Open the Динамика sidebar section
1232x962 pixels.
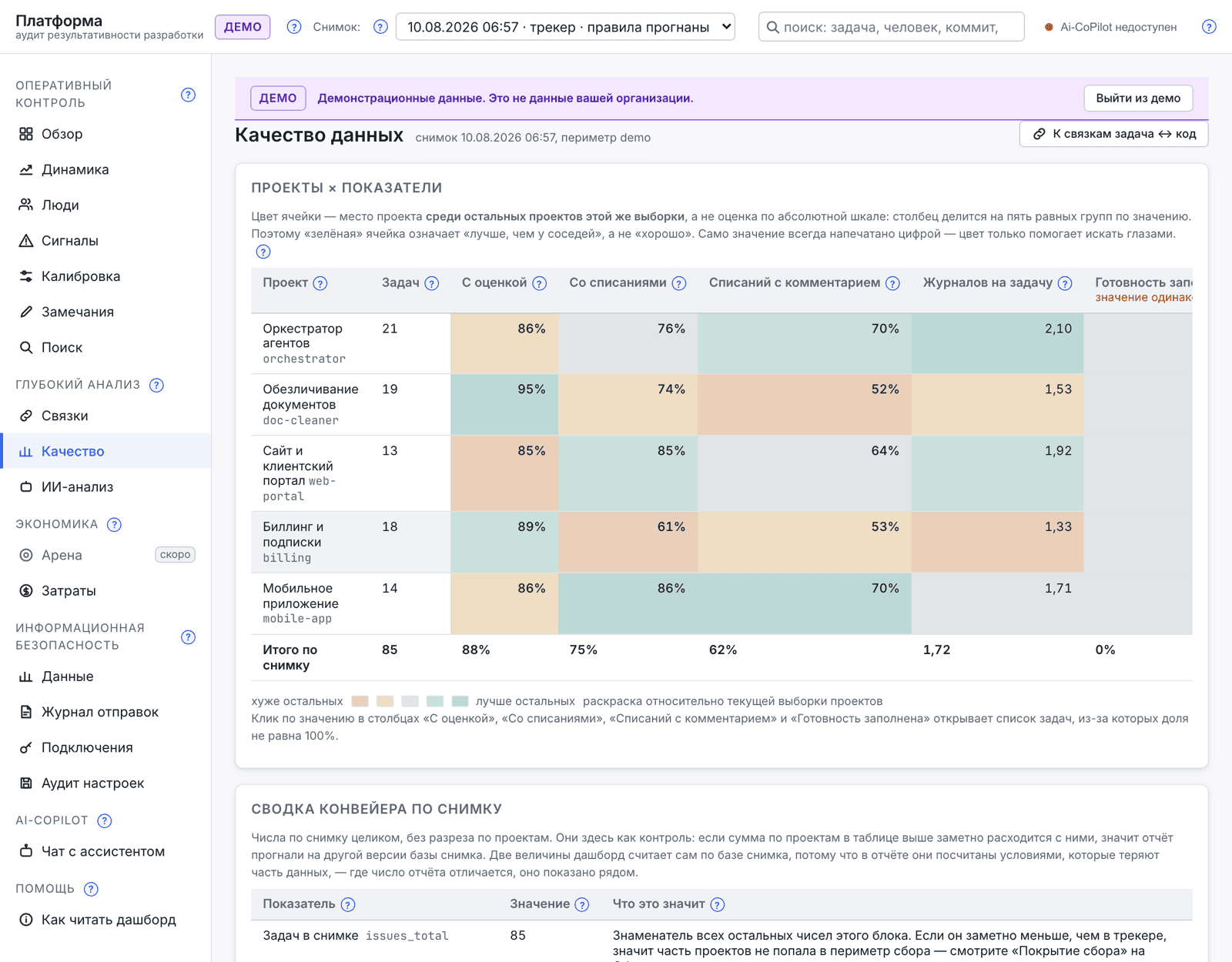(105, 169)
